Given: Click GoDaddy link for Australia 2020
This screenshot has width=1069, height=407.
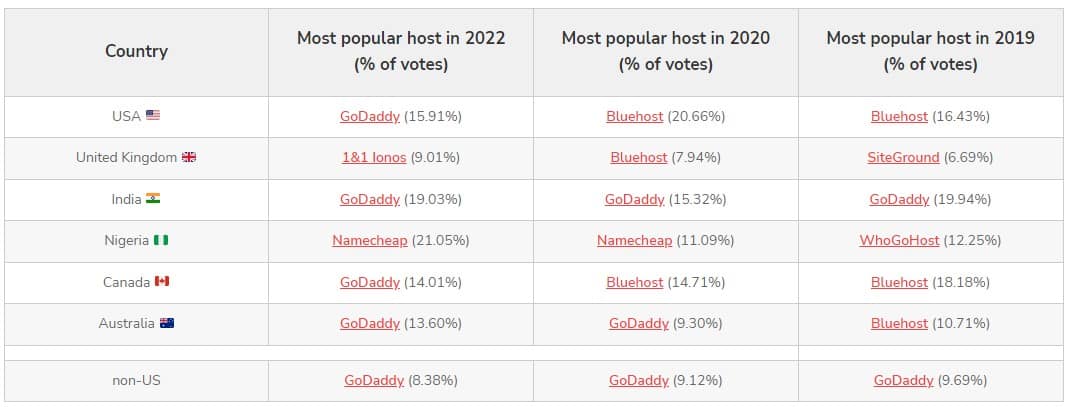Looking at the screenshot, I should 638,324.
